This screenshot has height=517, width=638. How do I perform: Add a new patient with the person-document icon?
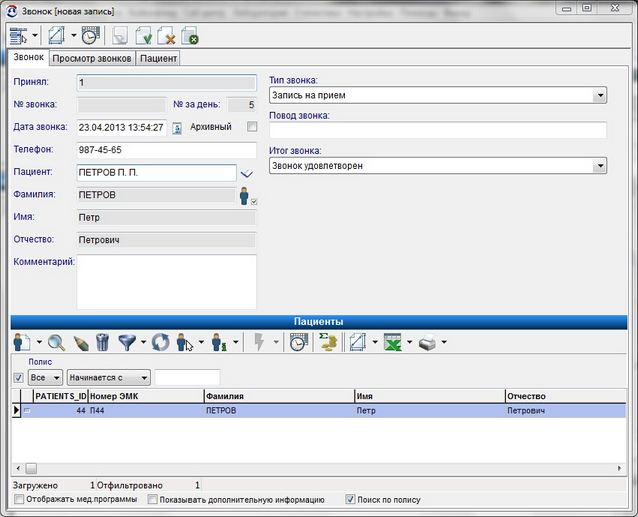pos(22,342)
